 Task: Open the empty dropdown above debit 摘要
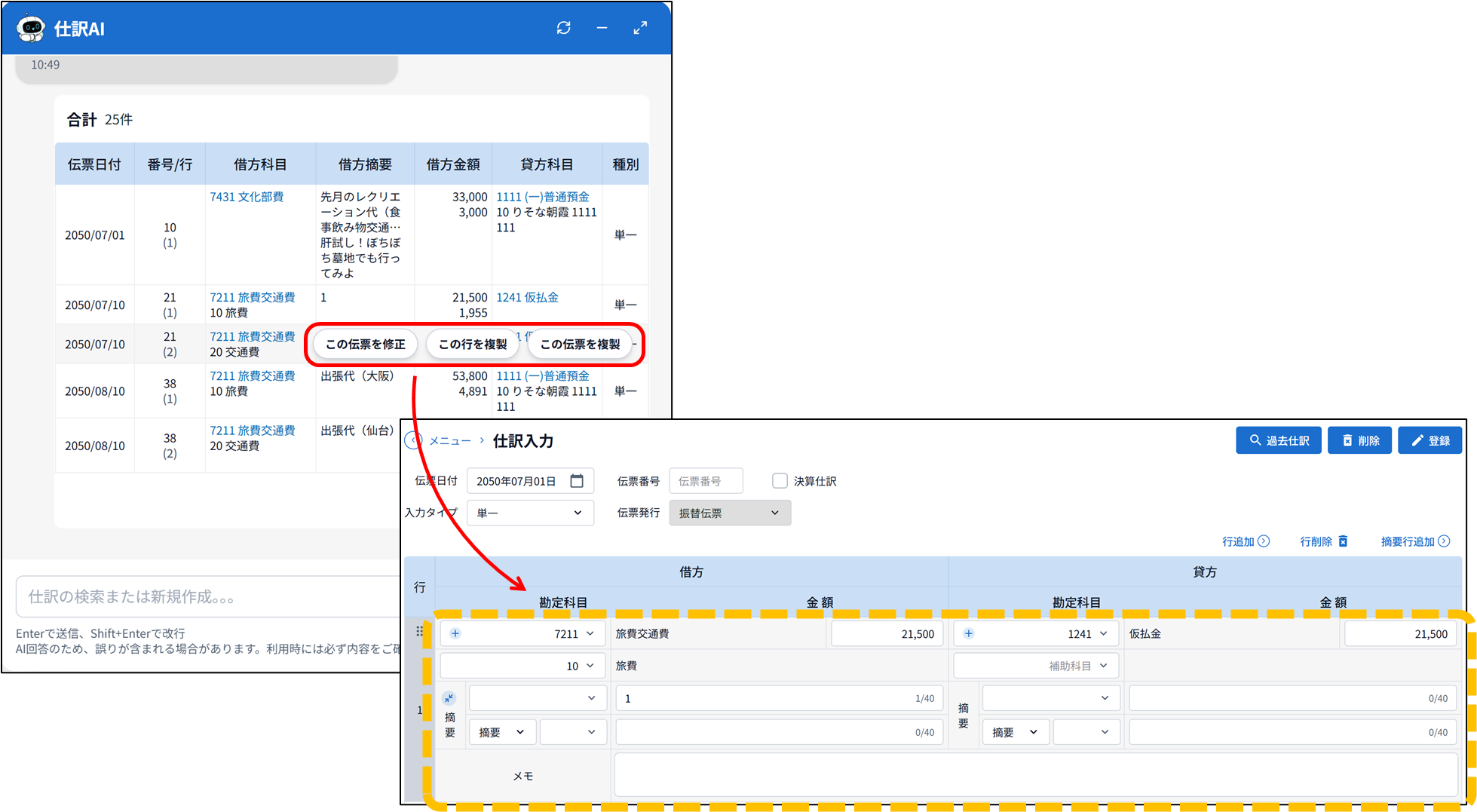coord(537,698)
